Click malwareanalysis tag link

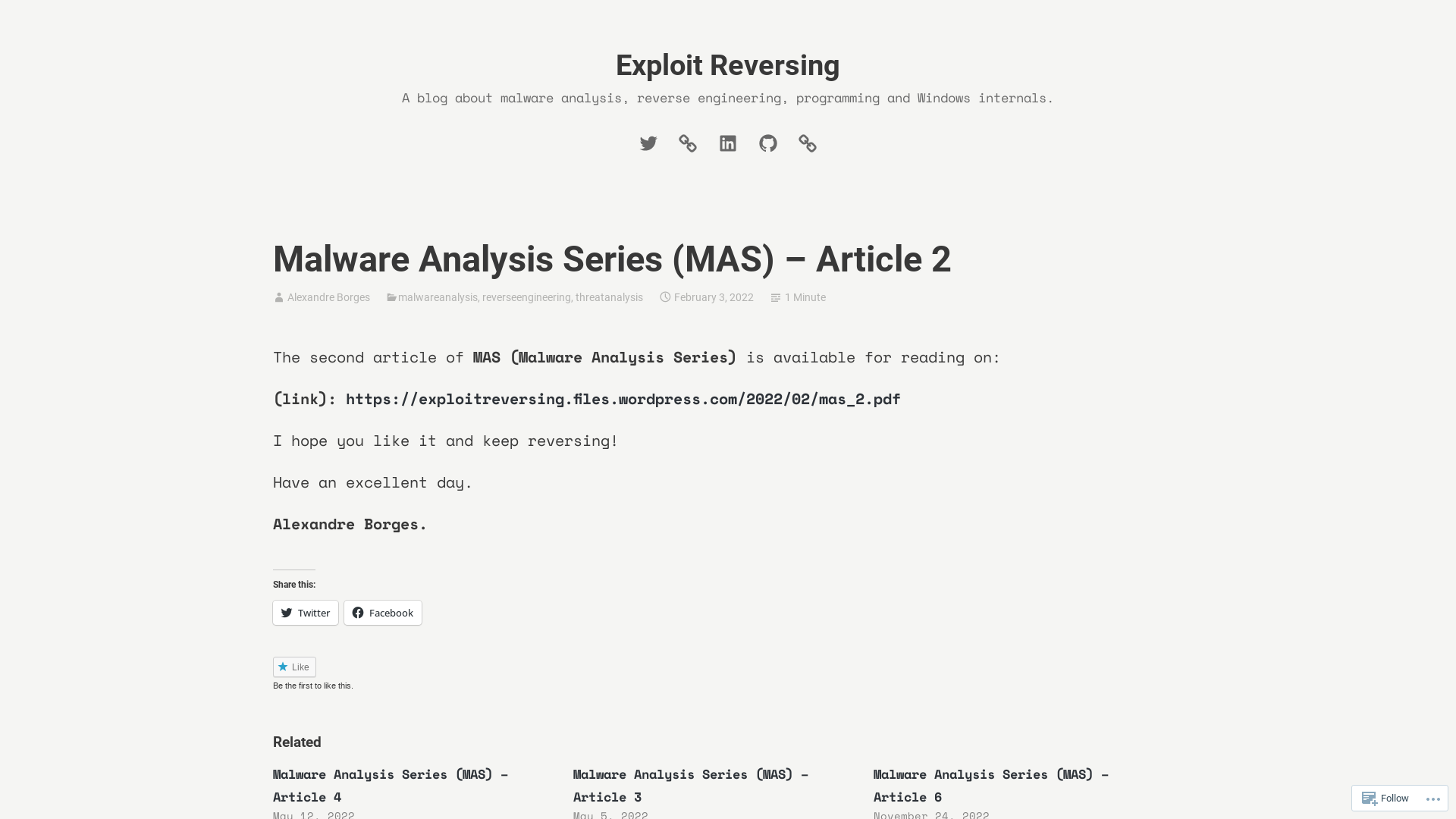pyautogui.click(x=437, y=297)
